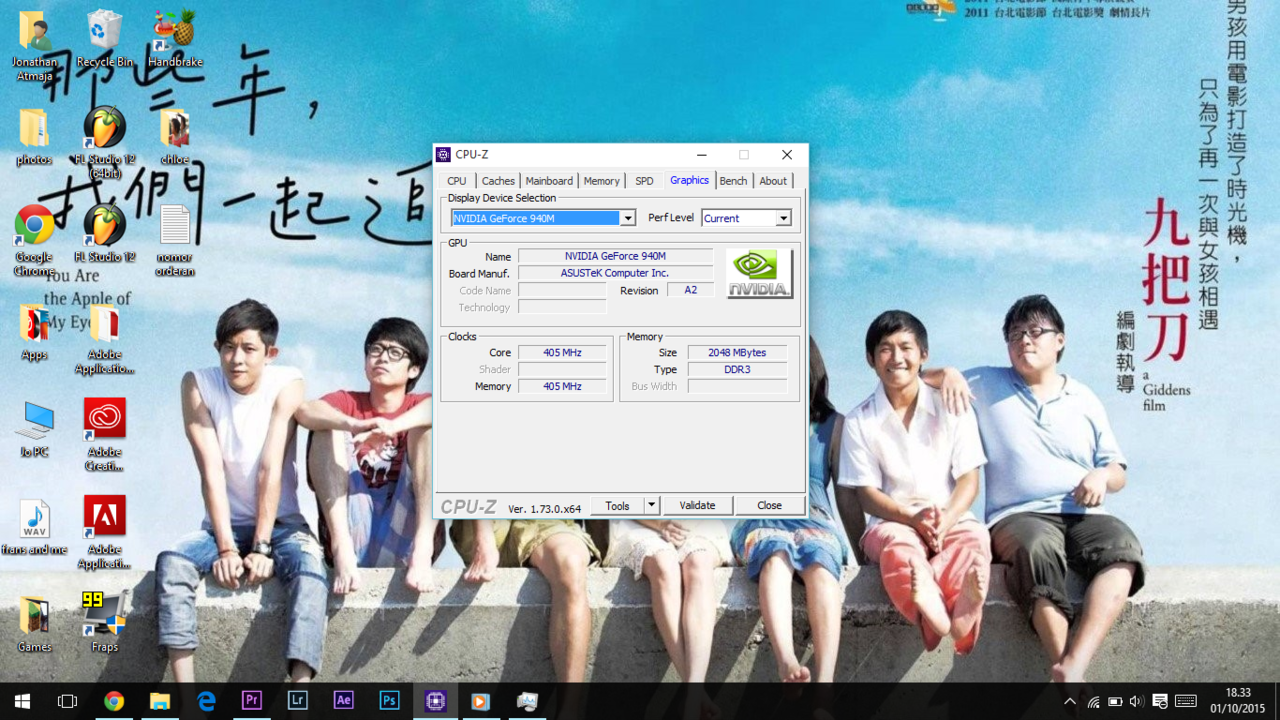Launch Adobe Creative Cloud shortcut
This screenshot has width=1280, height=720.
(x=104, y=436)
